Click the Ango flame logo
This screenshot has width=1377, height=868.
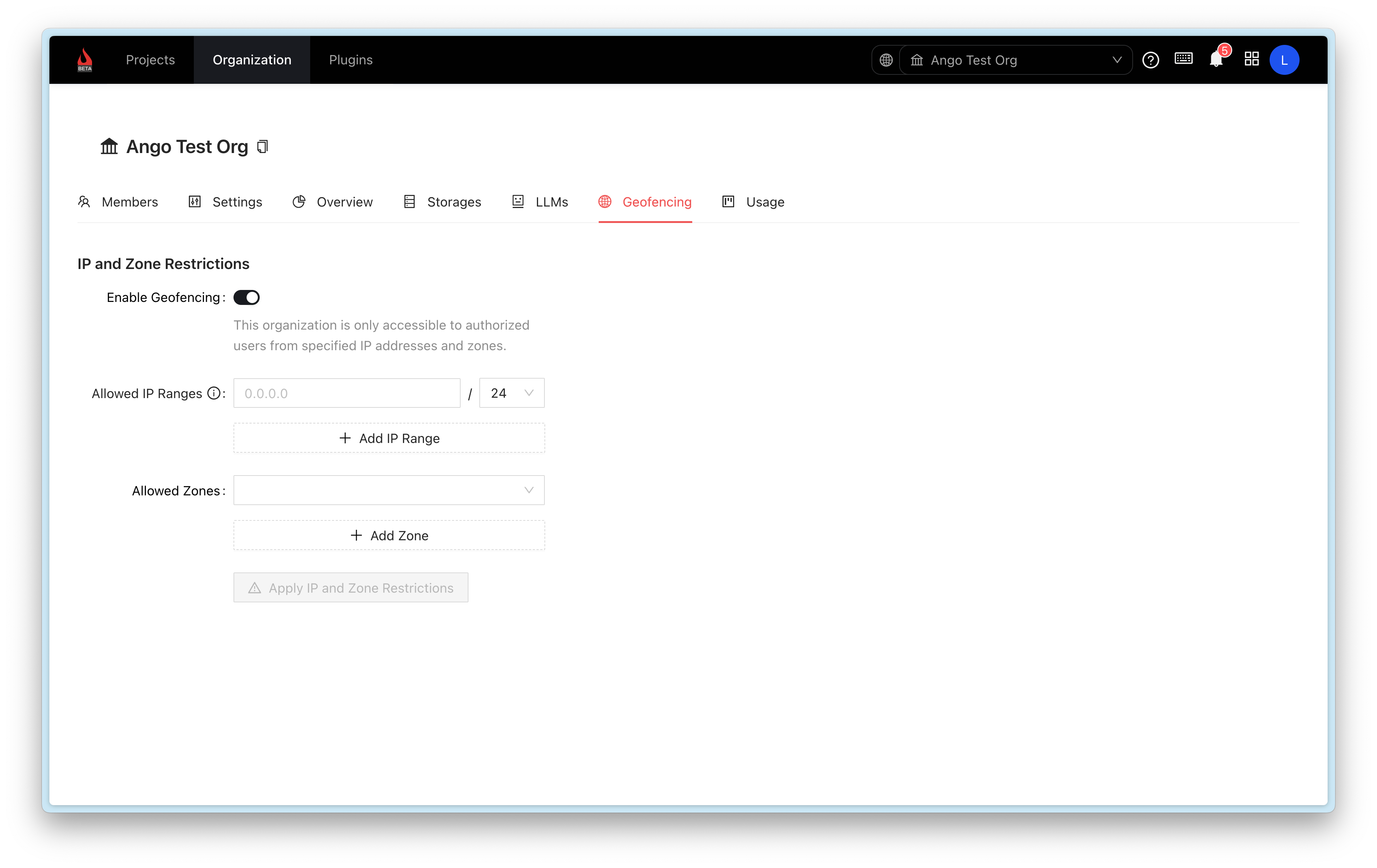pos(85,59)
